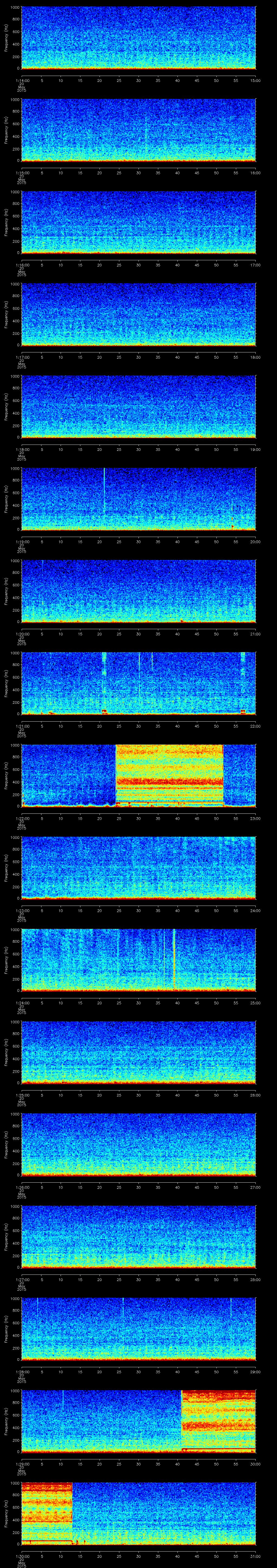Click the '45' second tick under the 1:24:00 panel
This screenshot has height=1568, width=277.
click(x=197, y=1003)
